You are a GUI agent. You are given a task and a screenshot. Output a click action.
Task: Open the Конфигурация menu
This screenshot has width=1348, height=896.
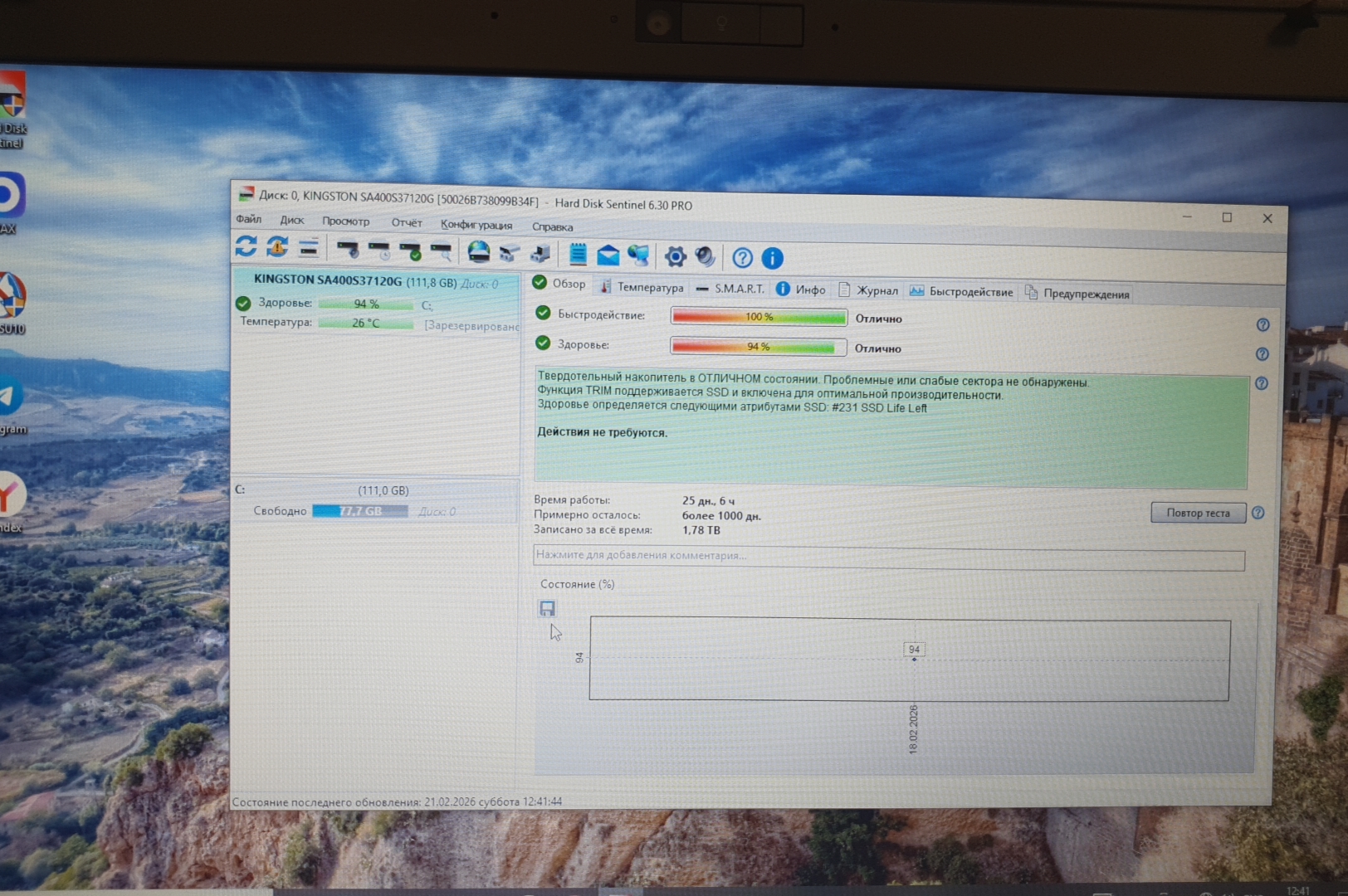(x=476, y=225)
